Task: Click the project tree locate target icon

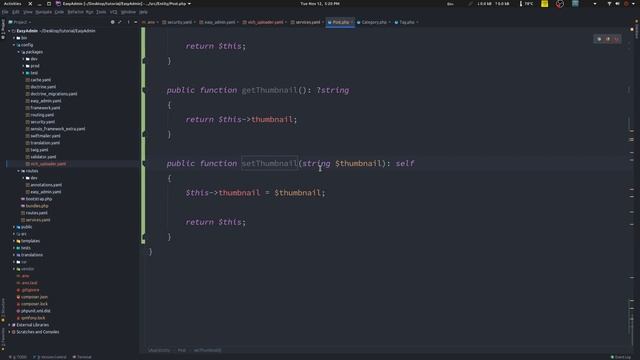Action: [113, 22]
